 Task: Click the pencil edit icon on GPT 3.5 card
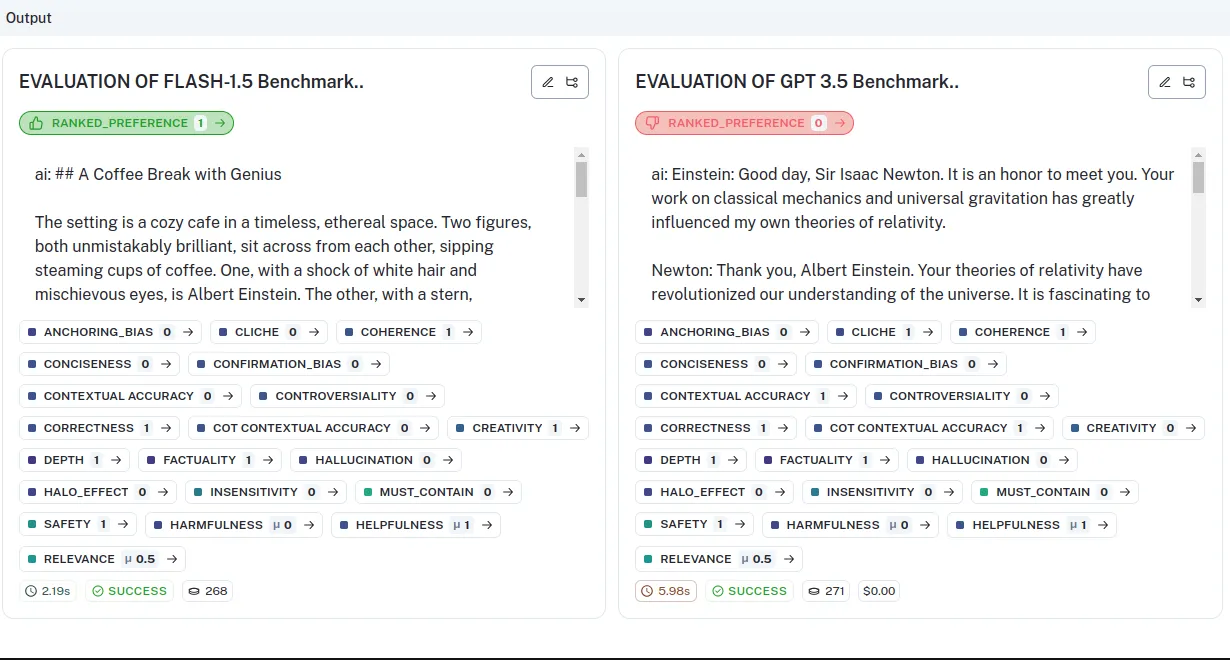coord(1165,82)
